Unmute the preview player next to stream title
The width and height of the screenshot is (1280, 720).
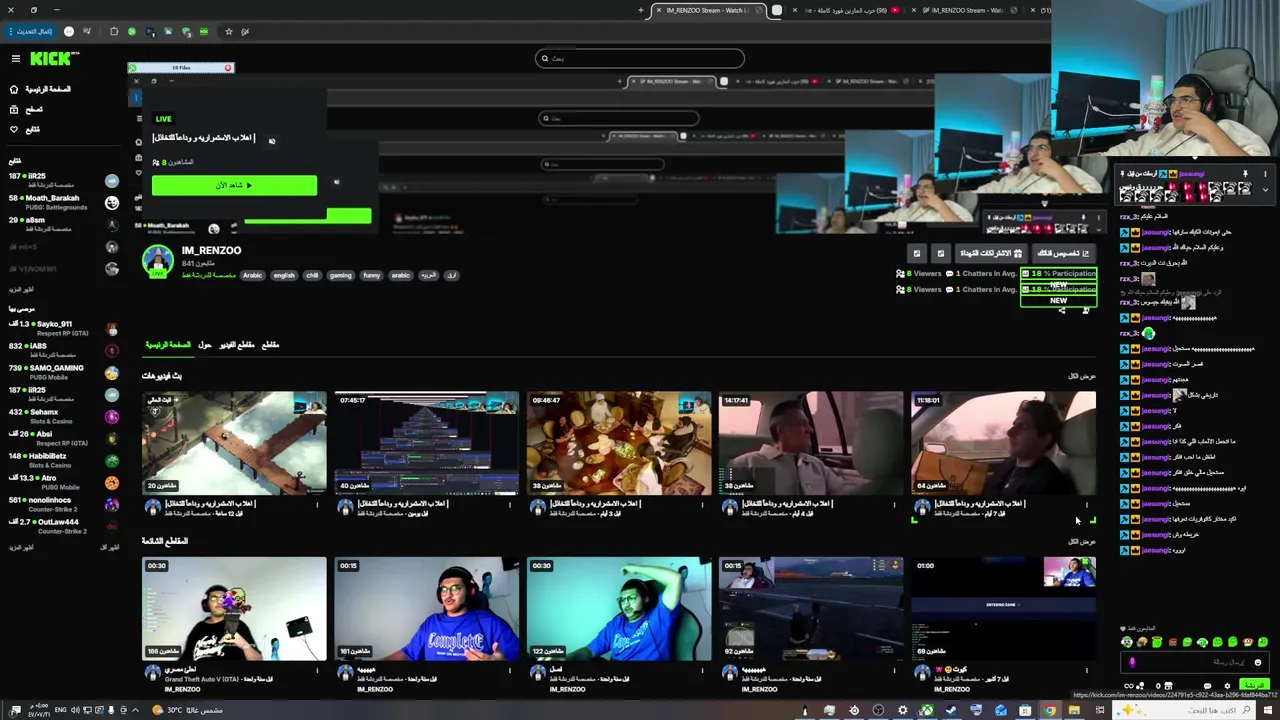click(272, 141)
